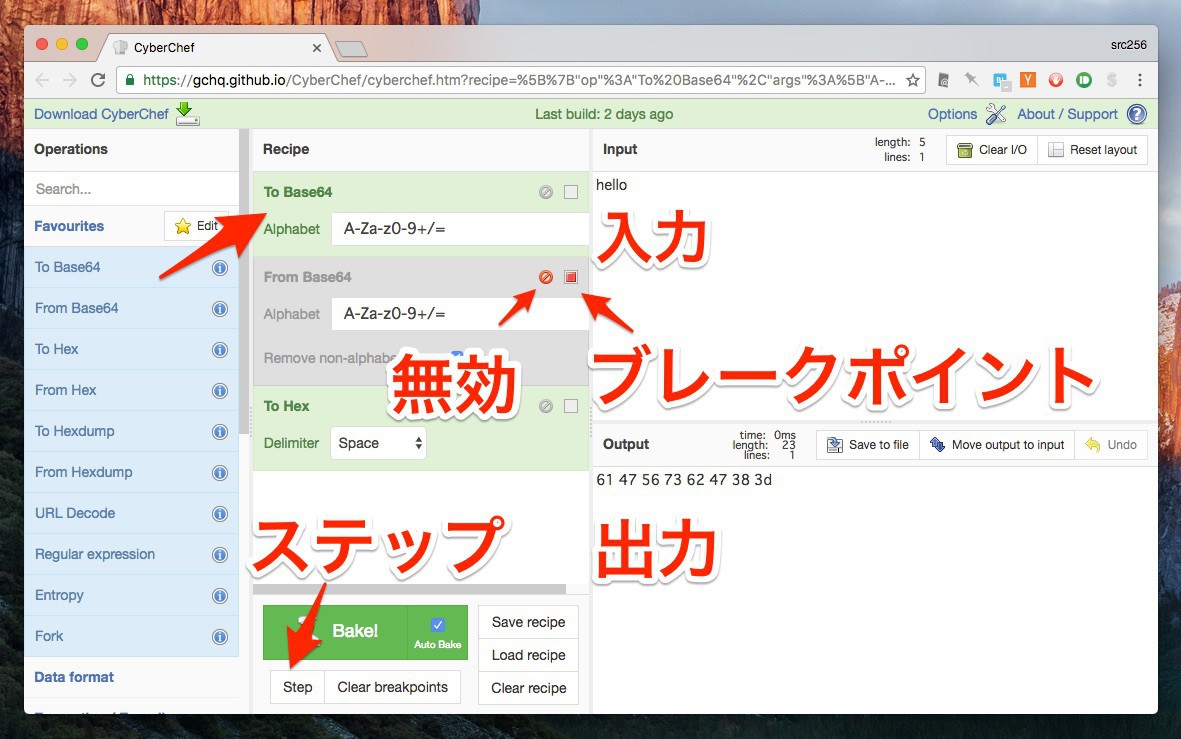Click Load recipe
The height and width of the screenshot is (739, 1181).
click(528, 655)
